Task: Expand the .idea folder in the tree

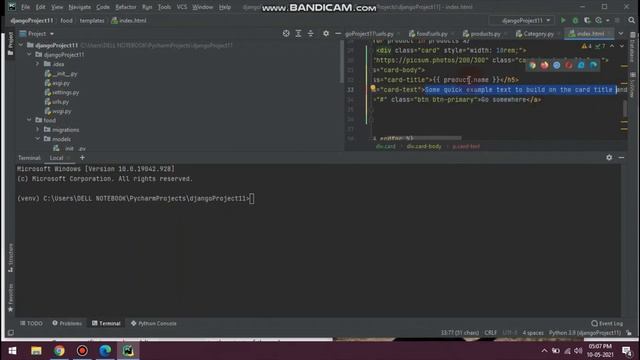Action: click(x=37, y=64)
